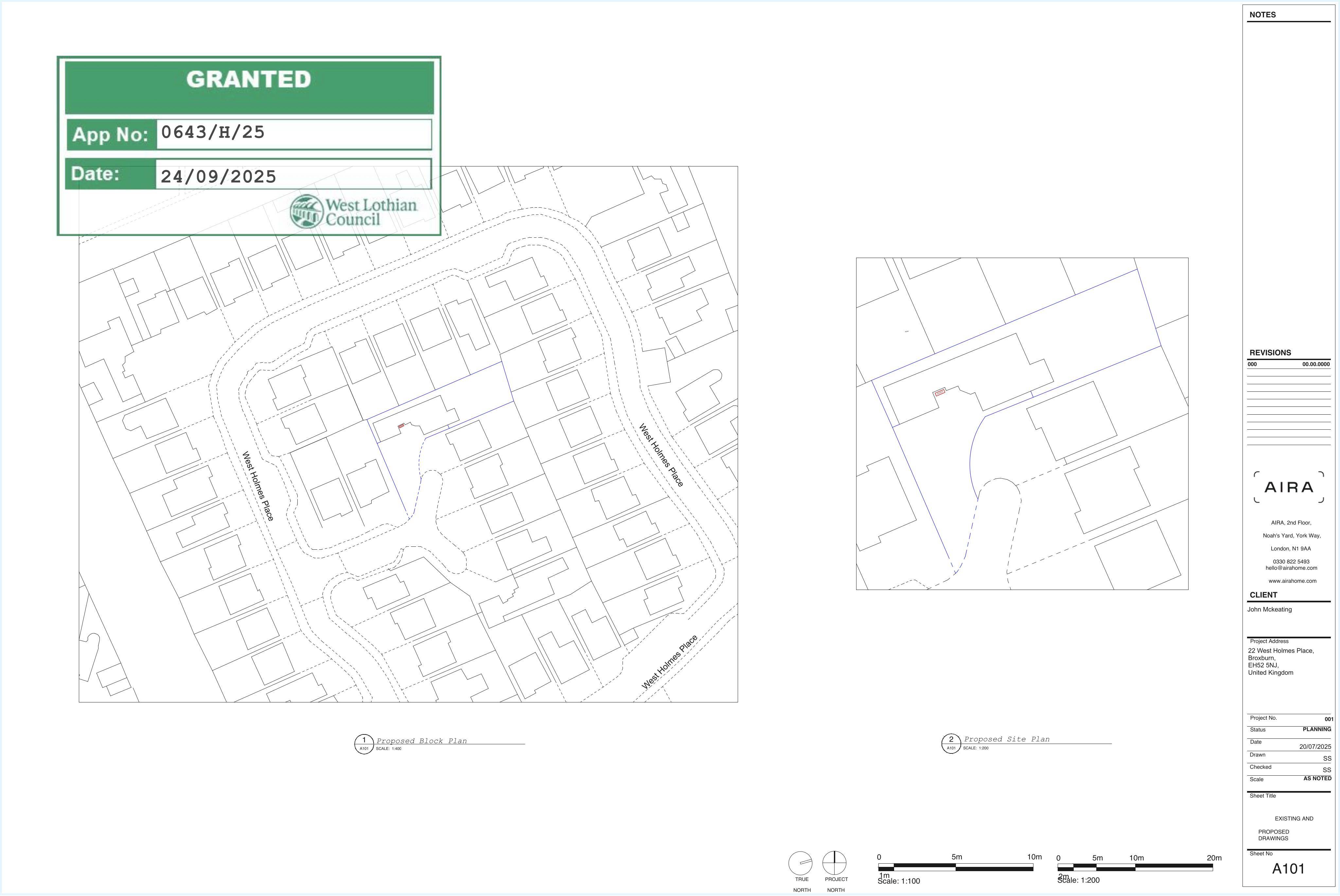Image resolution: width=1340 pixels, height=896 pixels.
Task: Click the 'Drawn' row initials SS
Action: 1327,759
